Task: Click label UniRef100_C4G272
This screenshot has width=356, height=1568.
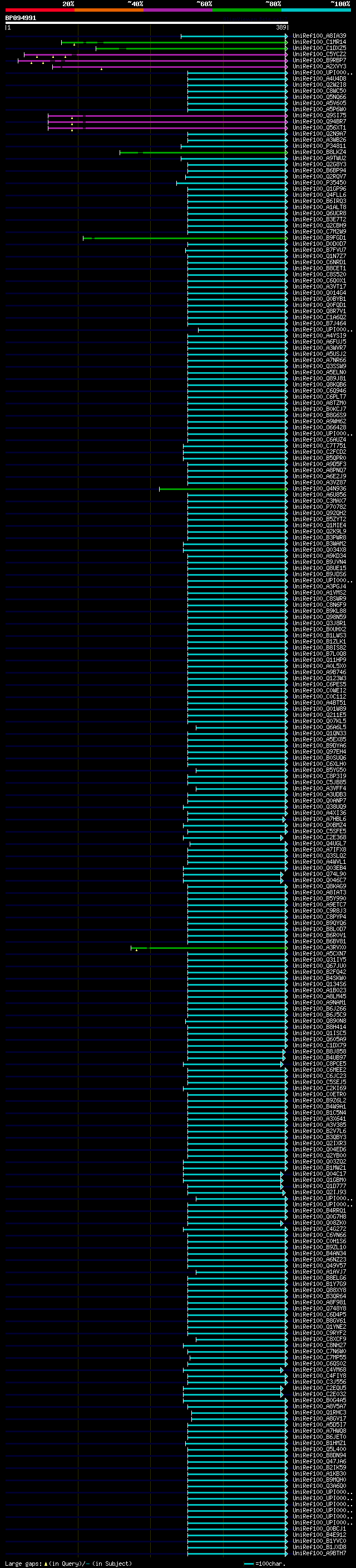Action: (319, 1229)
